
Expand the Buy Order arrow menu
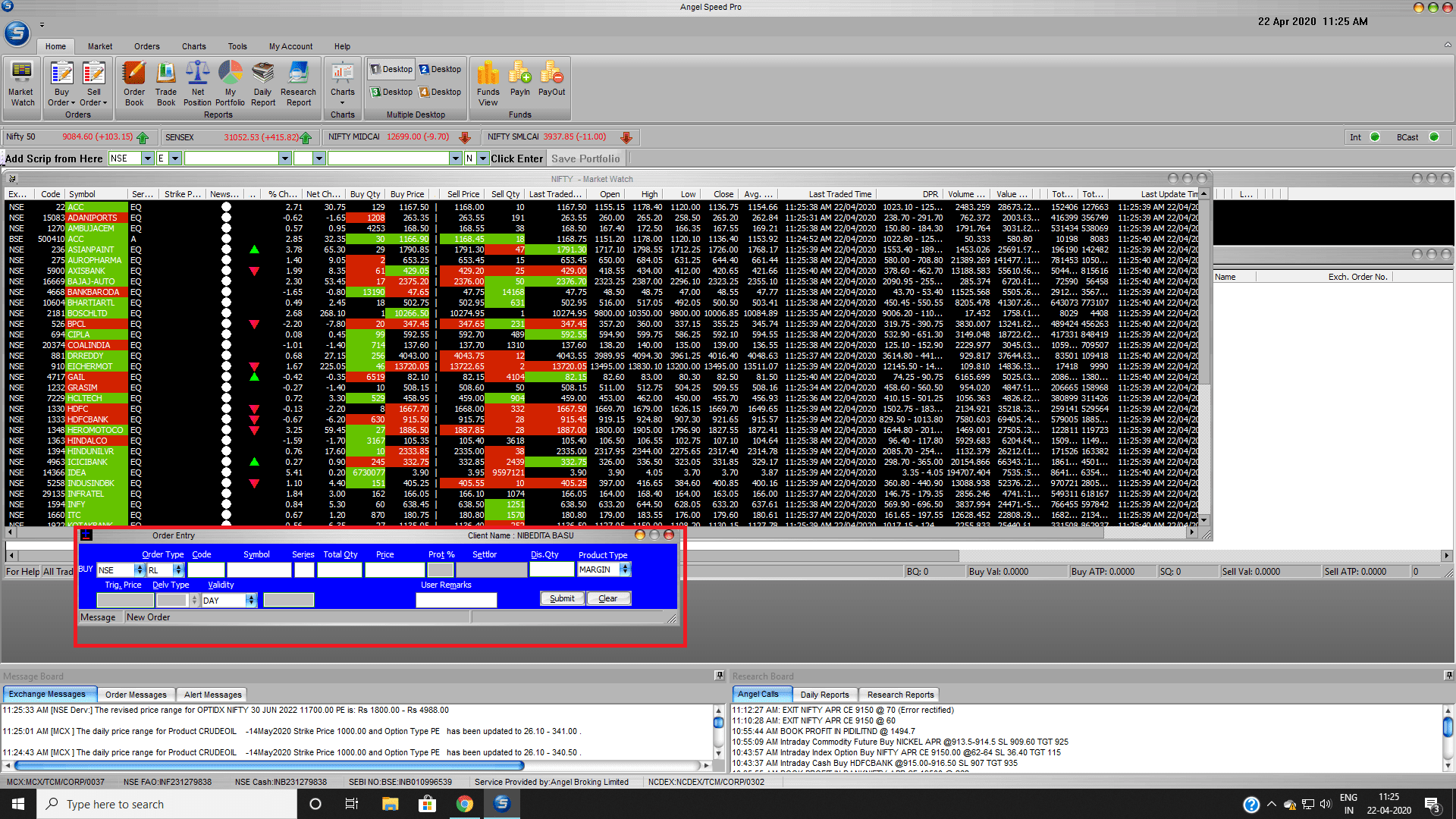(73, 103)
